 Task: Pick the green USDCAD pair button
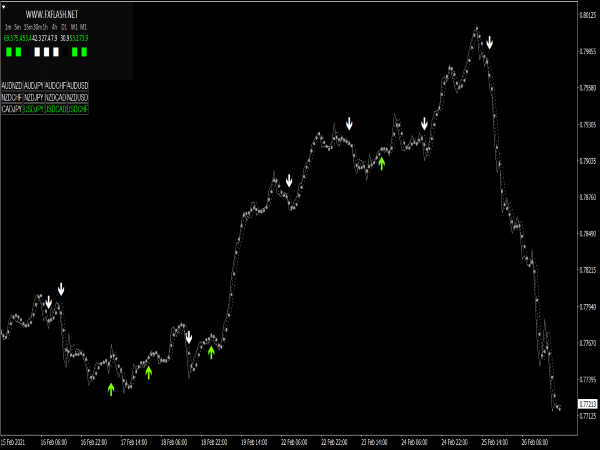tap(55, 109)
